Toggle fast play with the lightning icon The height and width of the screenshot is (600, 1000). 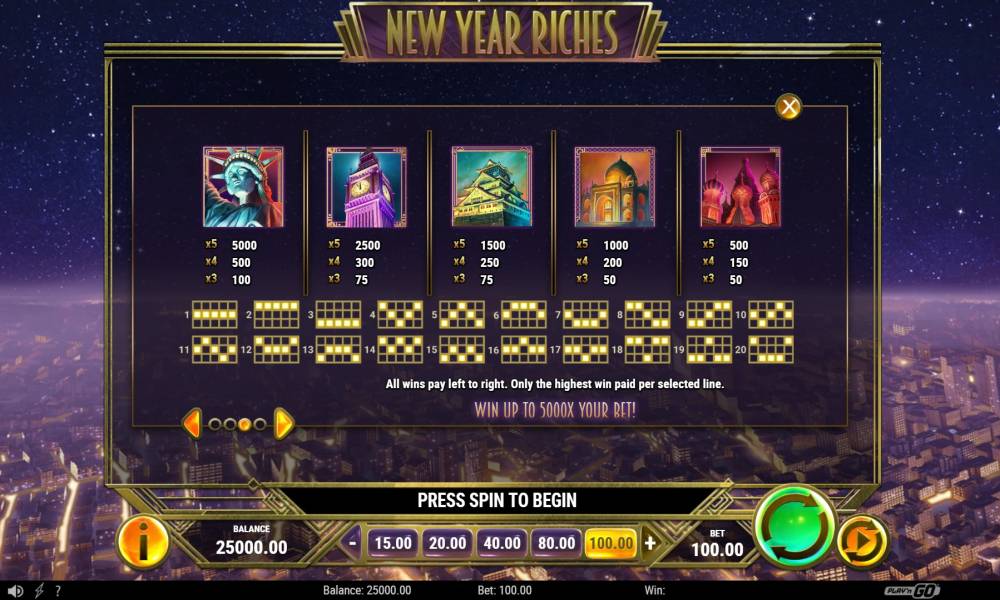39,591
